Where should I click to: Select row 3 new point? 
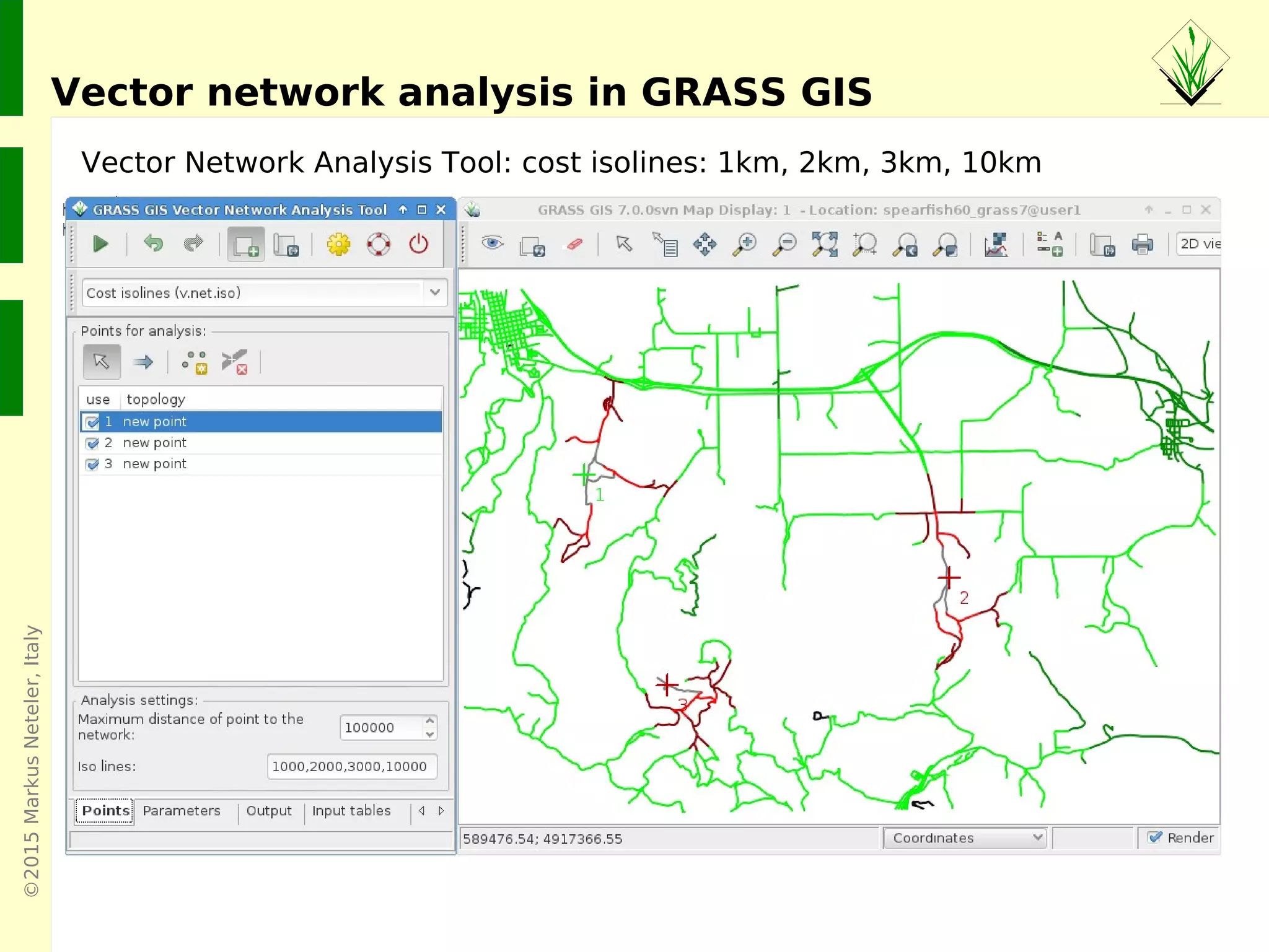[x=261, y=464]
